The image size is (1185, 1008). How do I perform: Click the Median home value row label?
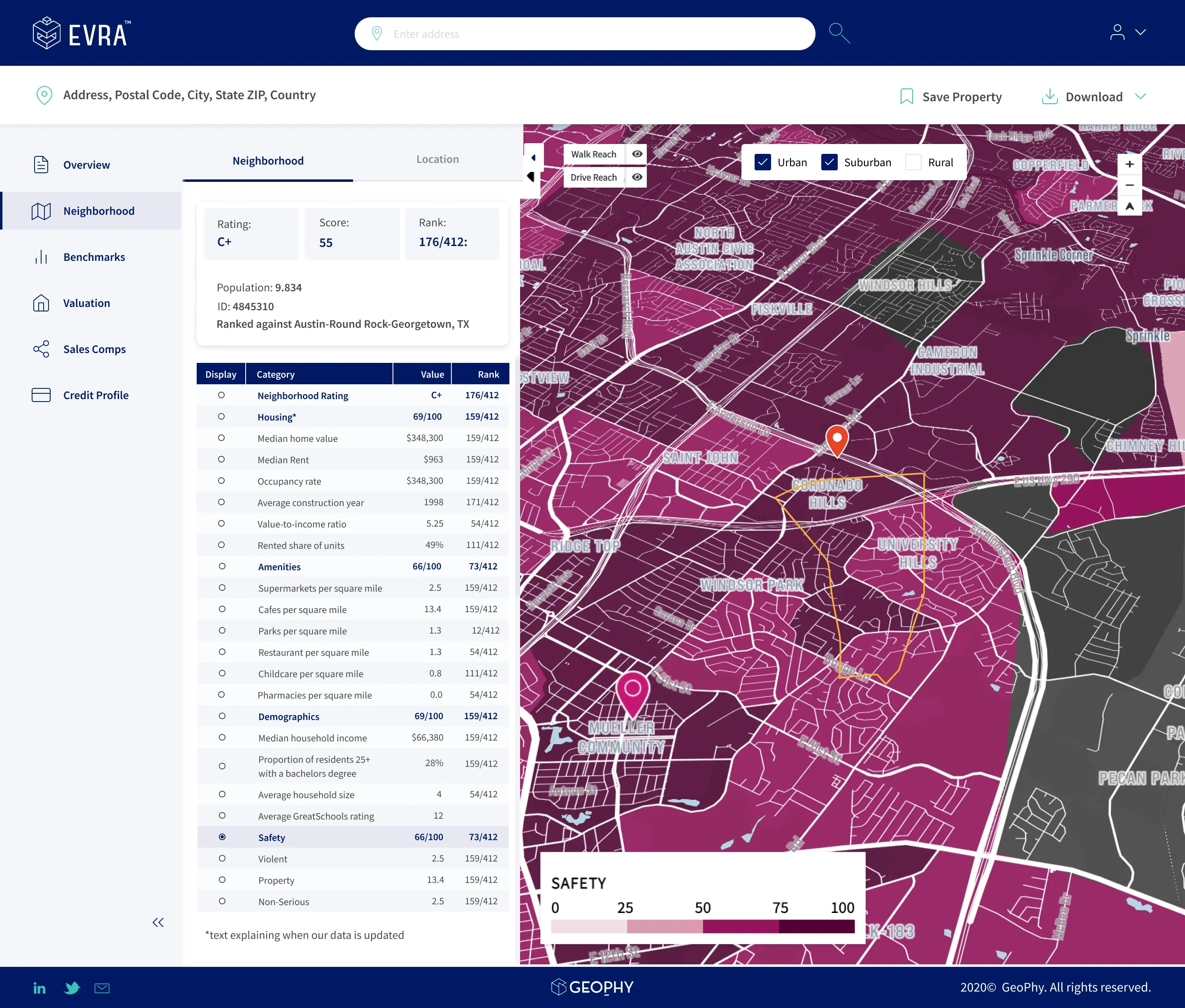click(x=297, y=438)
